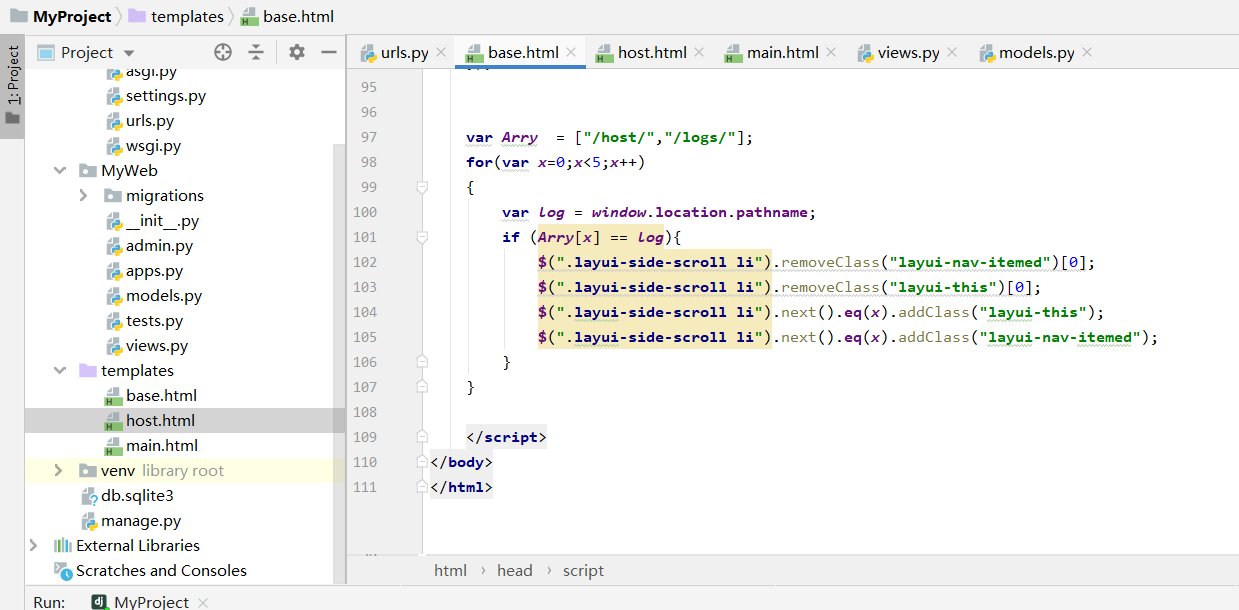Open Project panel settings gear

(296, 52)
